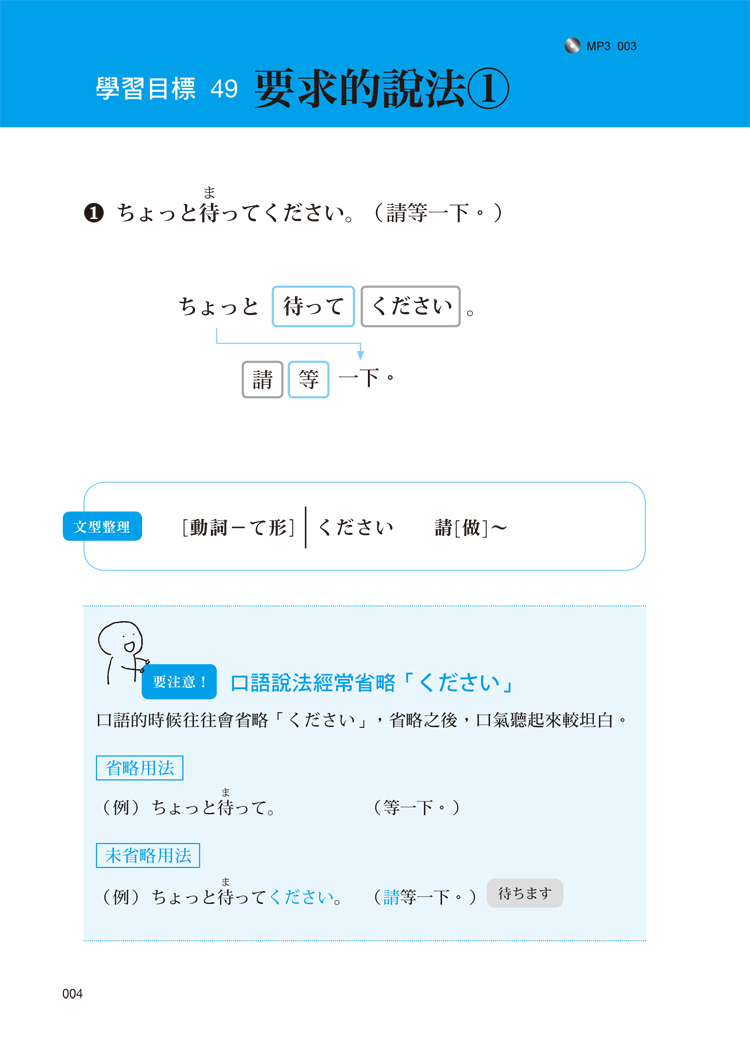Click the stick figure cartoon character

123,652
